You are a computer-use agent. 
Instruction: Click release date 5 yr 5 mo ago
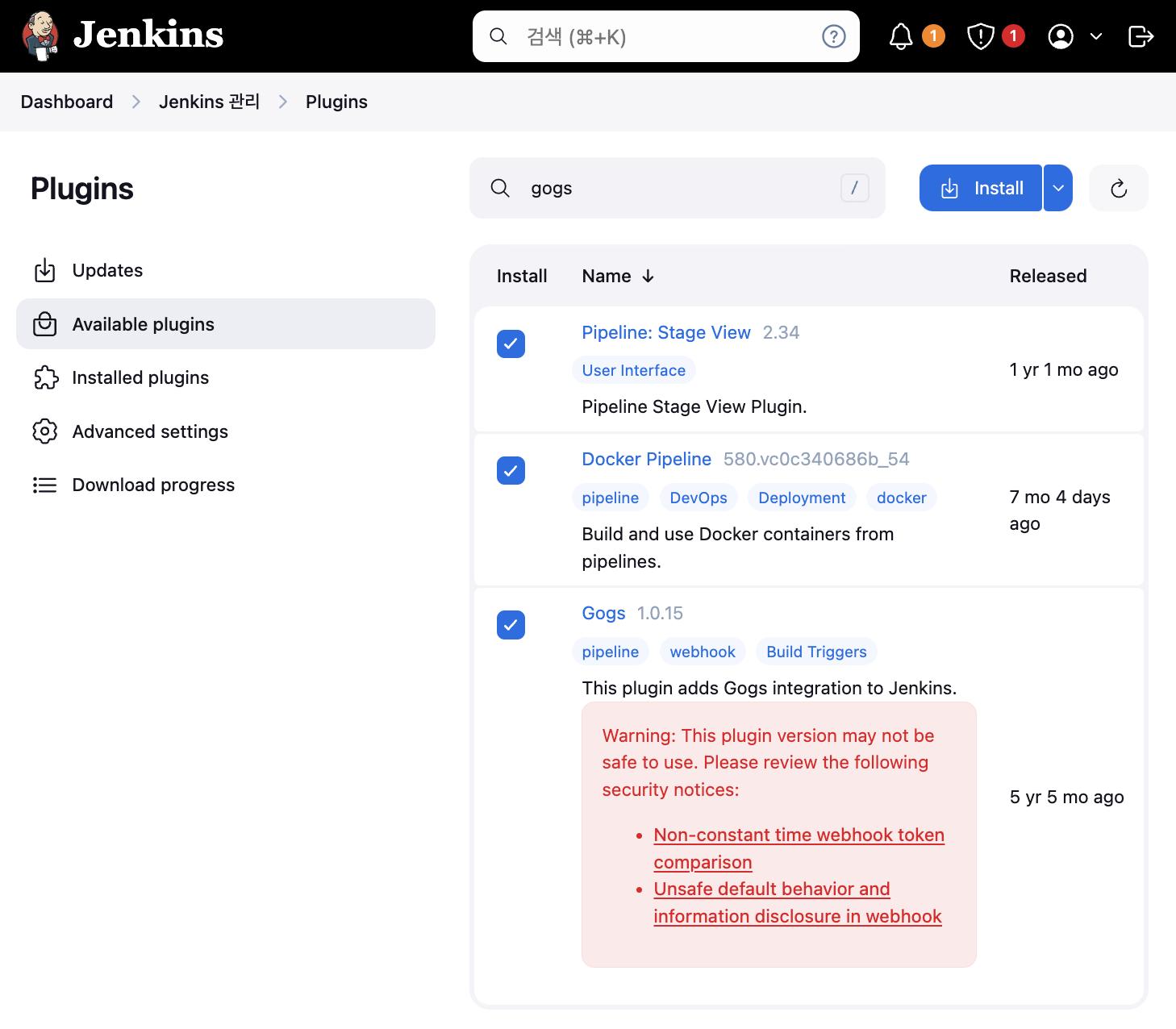point(1066,797)
